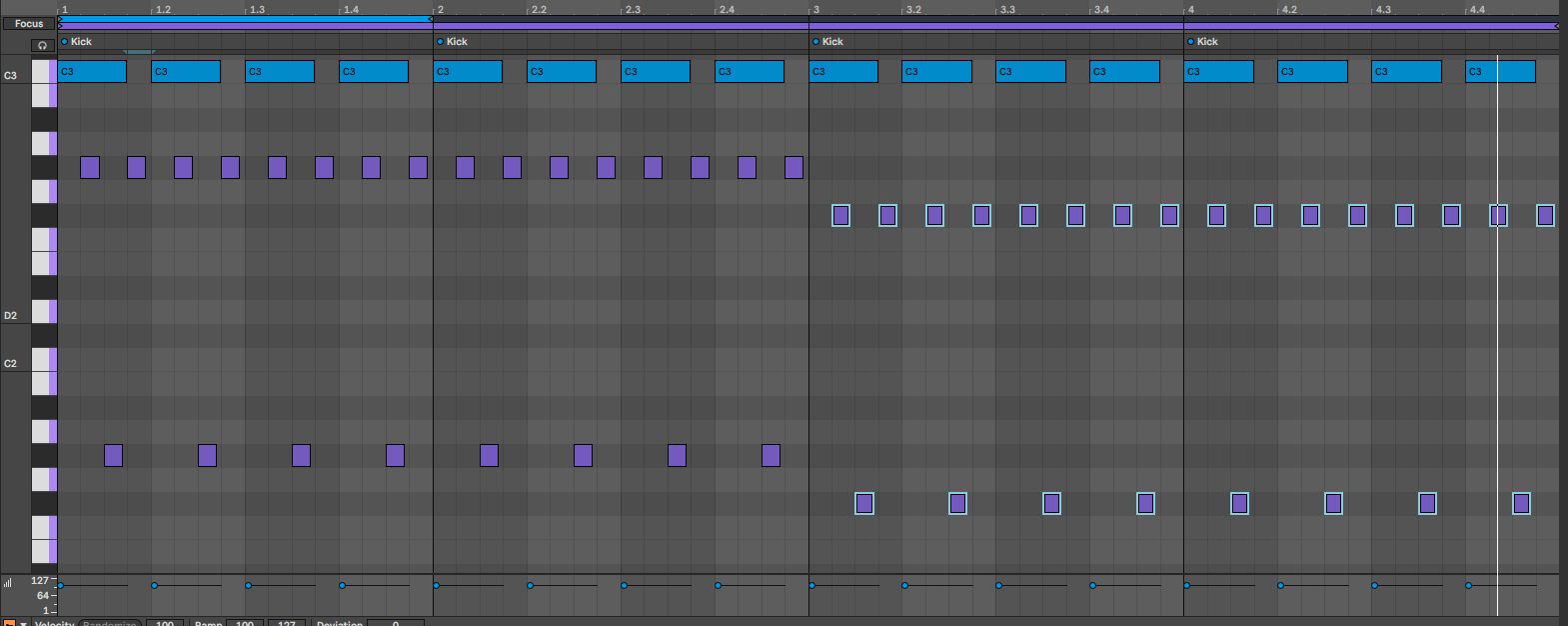The height and width of the screenshot is (626, 1568).
Task: Click the C3 piano key
Action: (x=44, y=72)
